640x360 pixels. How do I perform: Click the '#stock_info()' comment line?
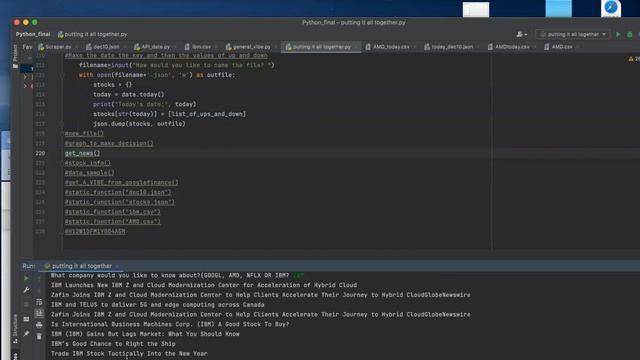(x=88, y=163)
